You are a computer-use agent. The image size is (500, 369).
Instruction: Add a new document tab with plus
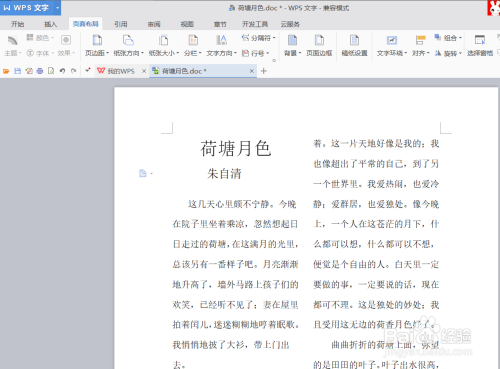pyautogui.click(x=264, y=71)
